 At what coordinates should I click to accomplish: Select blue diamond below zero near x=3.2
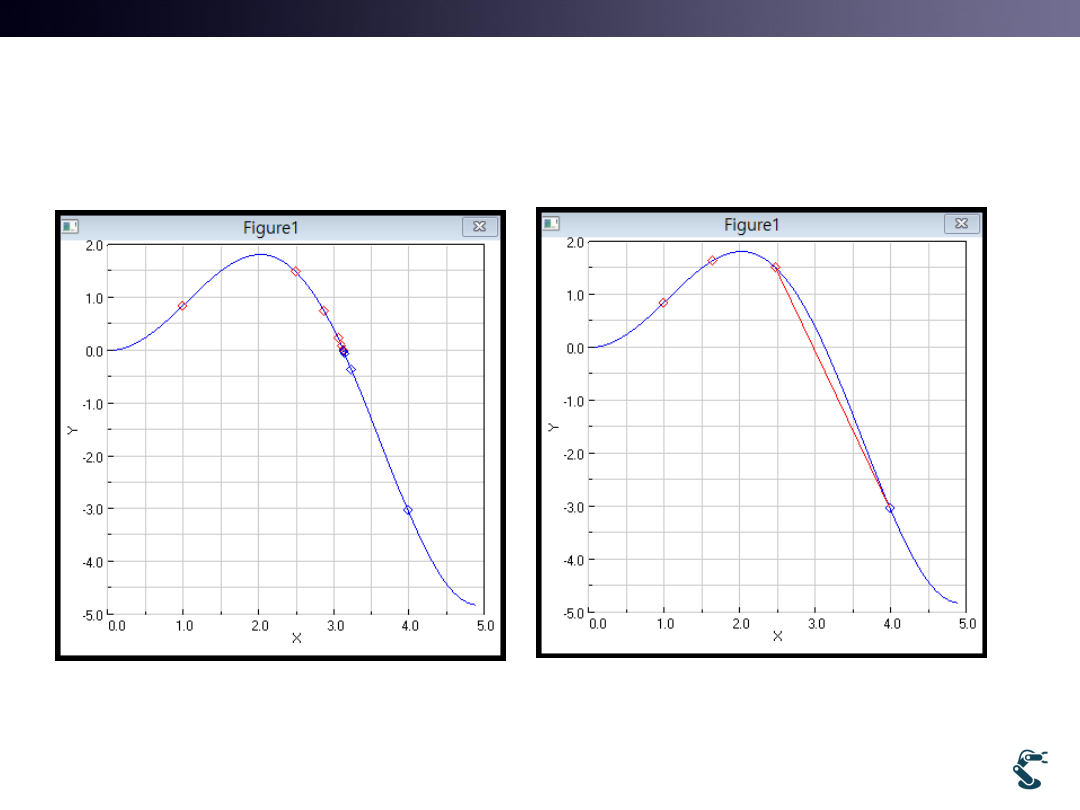click(351, 370)
